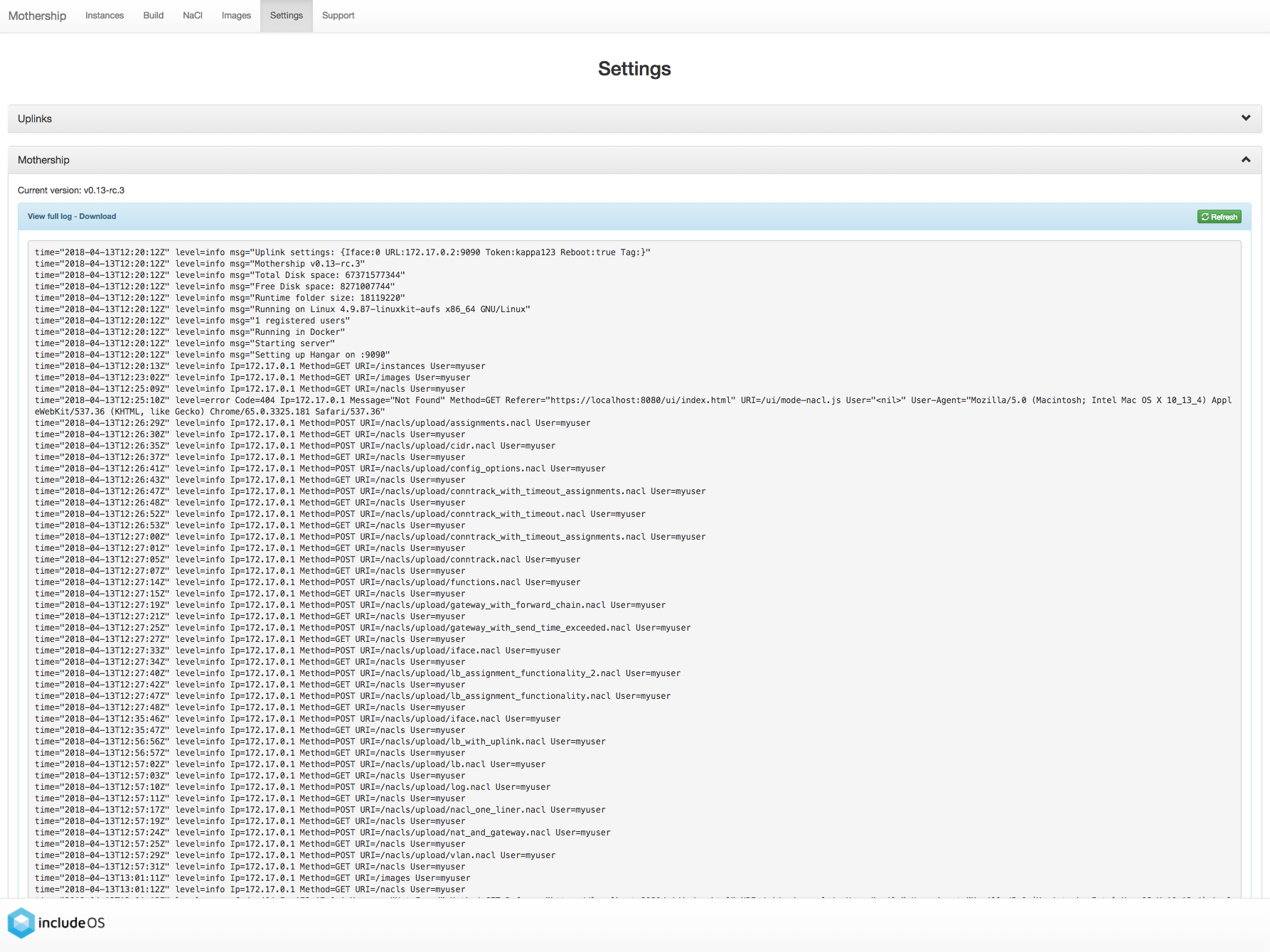Click the POST log.nacl log line
The image size is (1270, 952).
coord(292,787)
